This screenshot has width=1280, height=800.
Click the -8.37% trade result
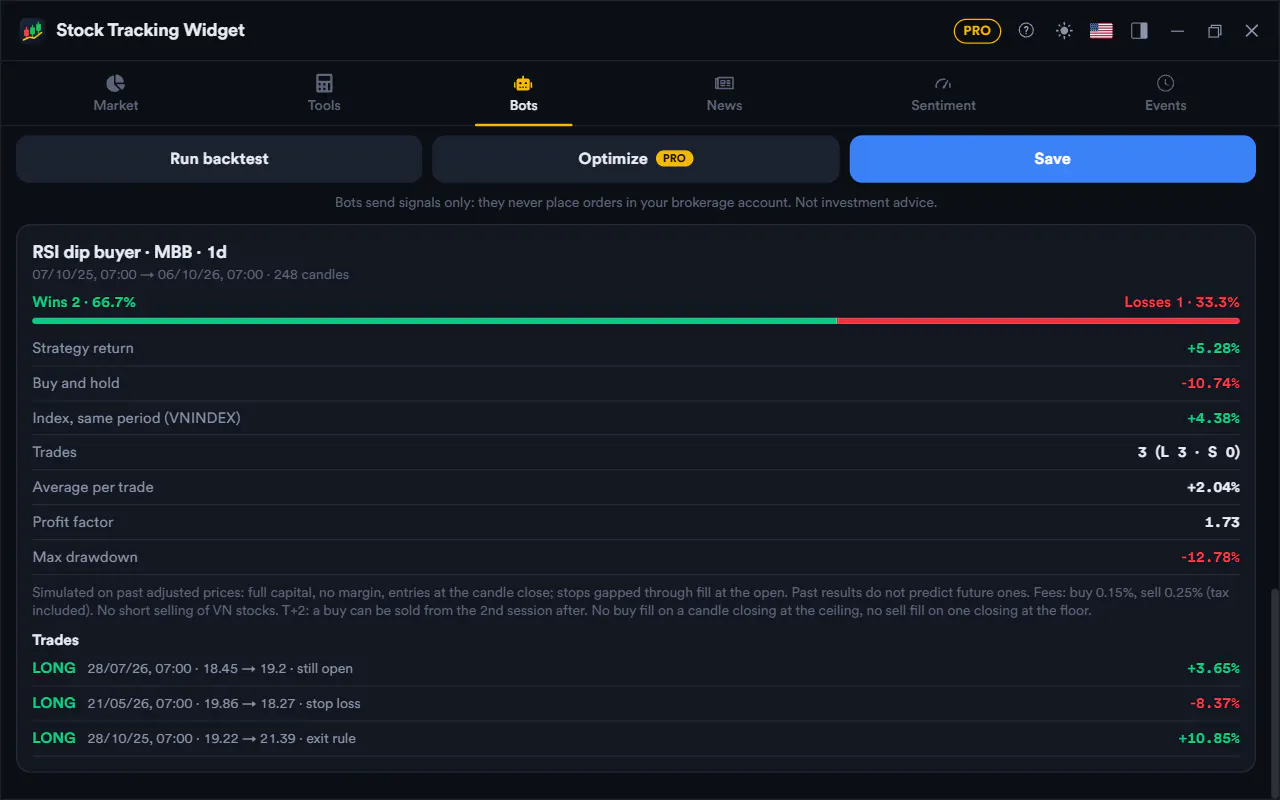click(x=1214, y=703)
